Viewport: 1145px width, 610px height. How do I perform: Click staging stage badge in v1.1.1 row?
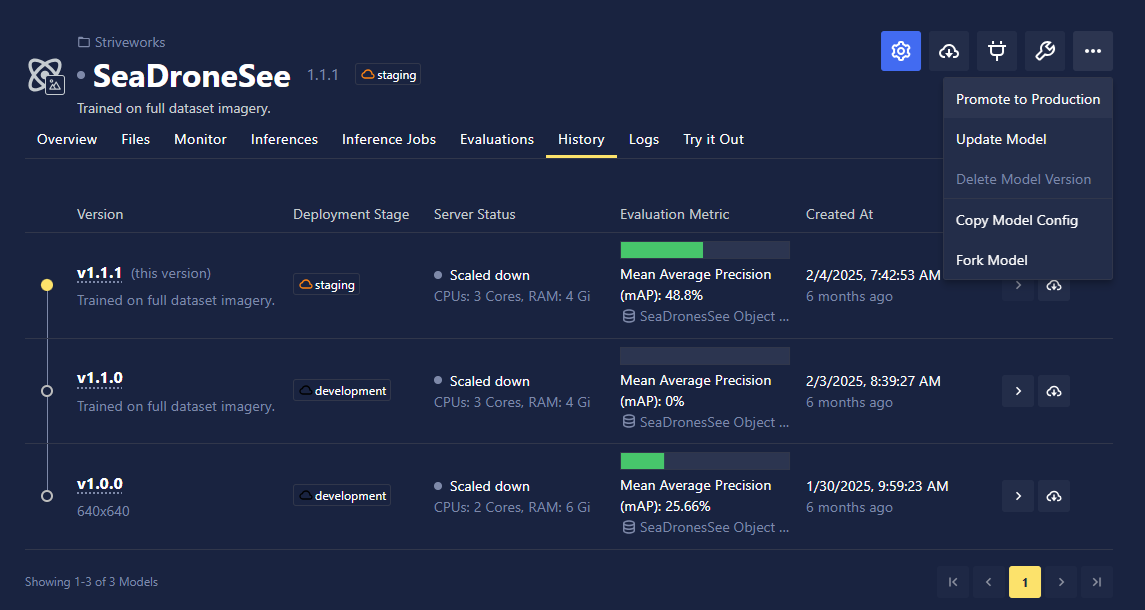(326, 284)
